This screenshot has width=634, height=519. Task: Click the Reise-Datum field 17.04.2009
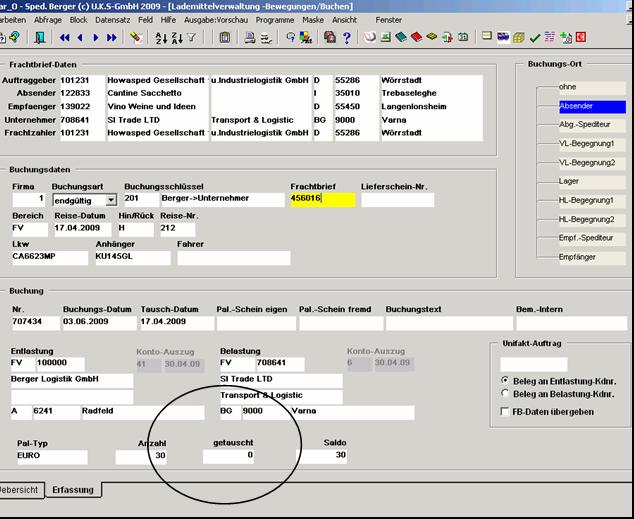83,229
